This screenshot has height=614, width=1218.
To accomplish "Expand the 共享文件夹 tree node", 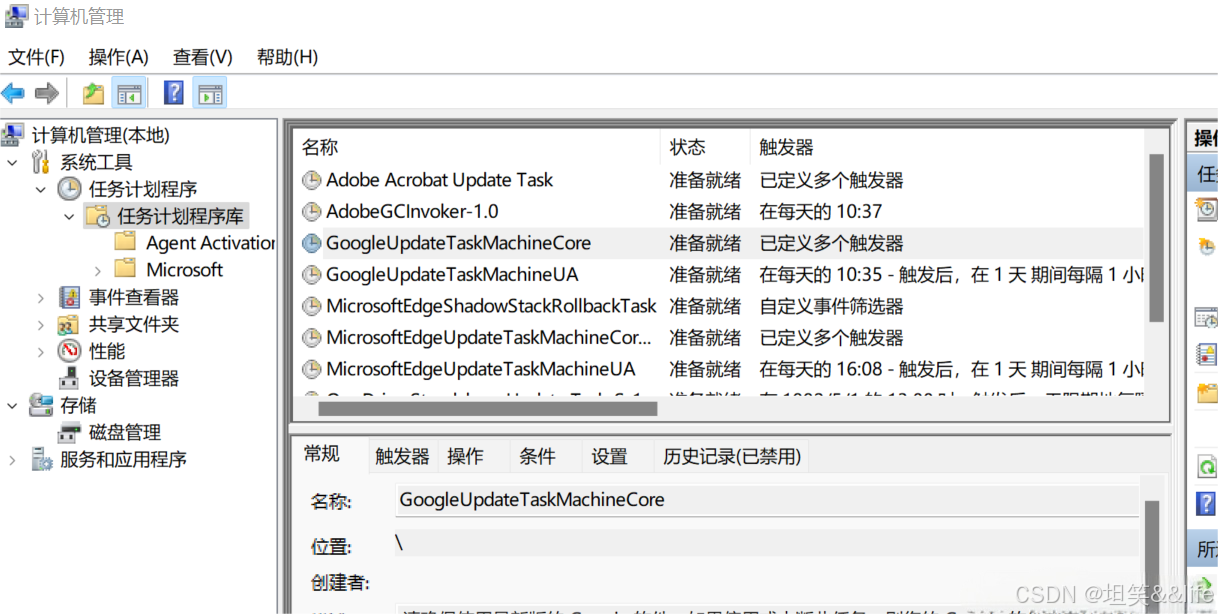I will point(41,324).
